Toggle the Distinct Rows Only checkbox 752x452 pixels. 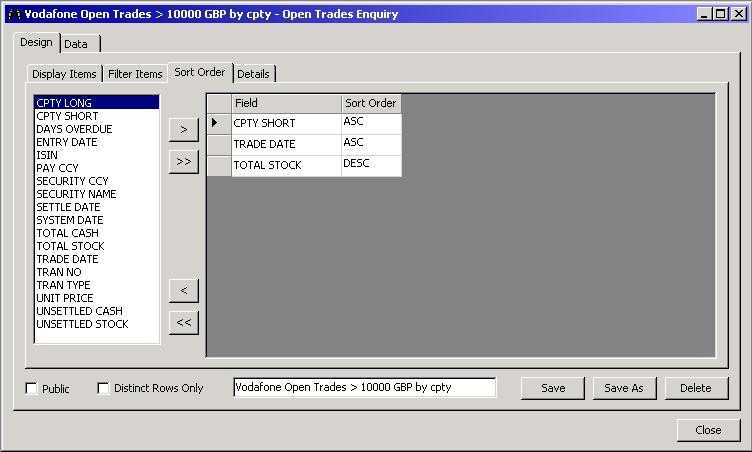coord(104,388)
